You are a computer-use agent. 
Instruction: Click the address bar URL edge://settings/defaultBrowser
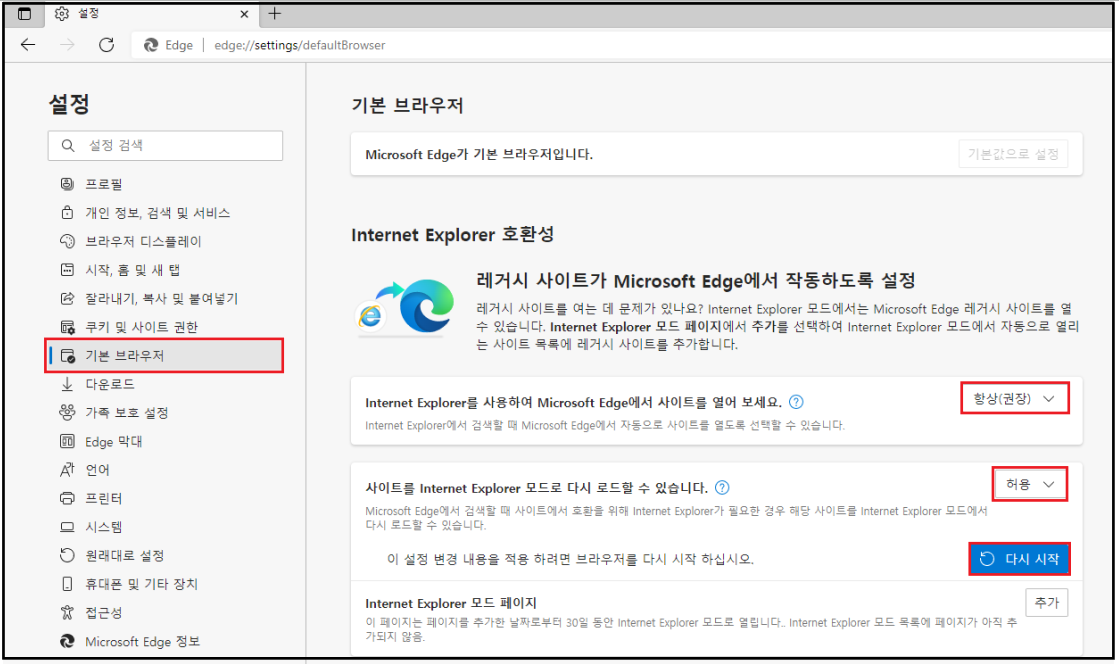[300, 45]
